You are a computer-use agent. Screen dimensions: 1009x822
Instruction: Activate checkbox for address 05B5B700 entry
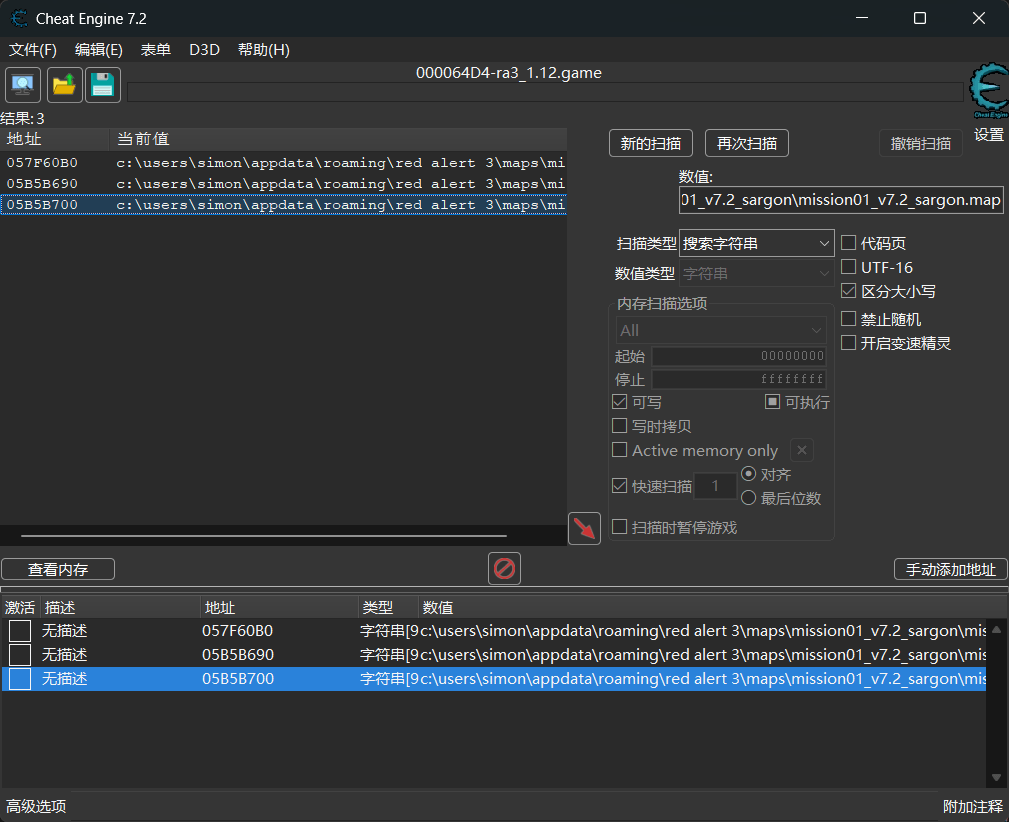pyautogui.click(x=20, y=678)
